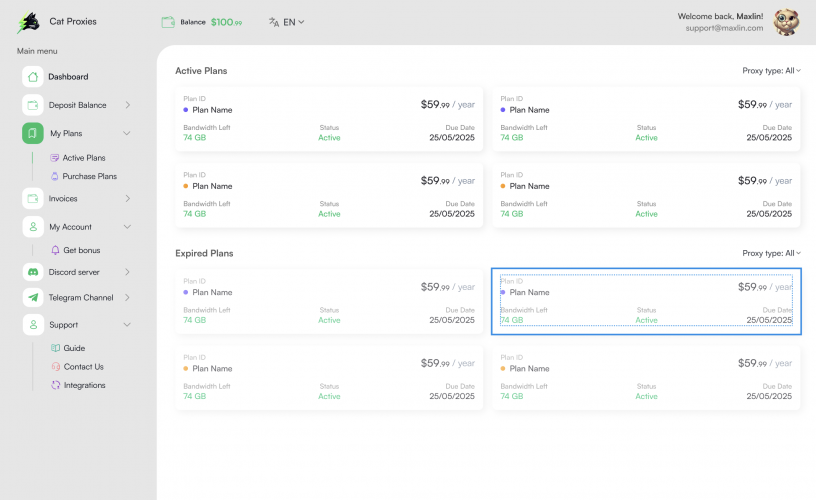Open the EN language dropdown
The width and height of the screenshot is (816, 500).
pos(294,22)
